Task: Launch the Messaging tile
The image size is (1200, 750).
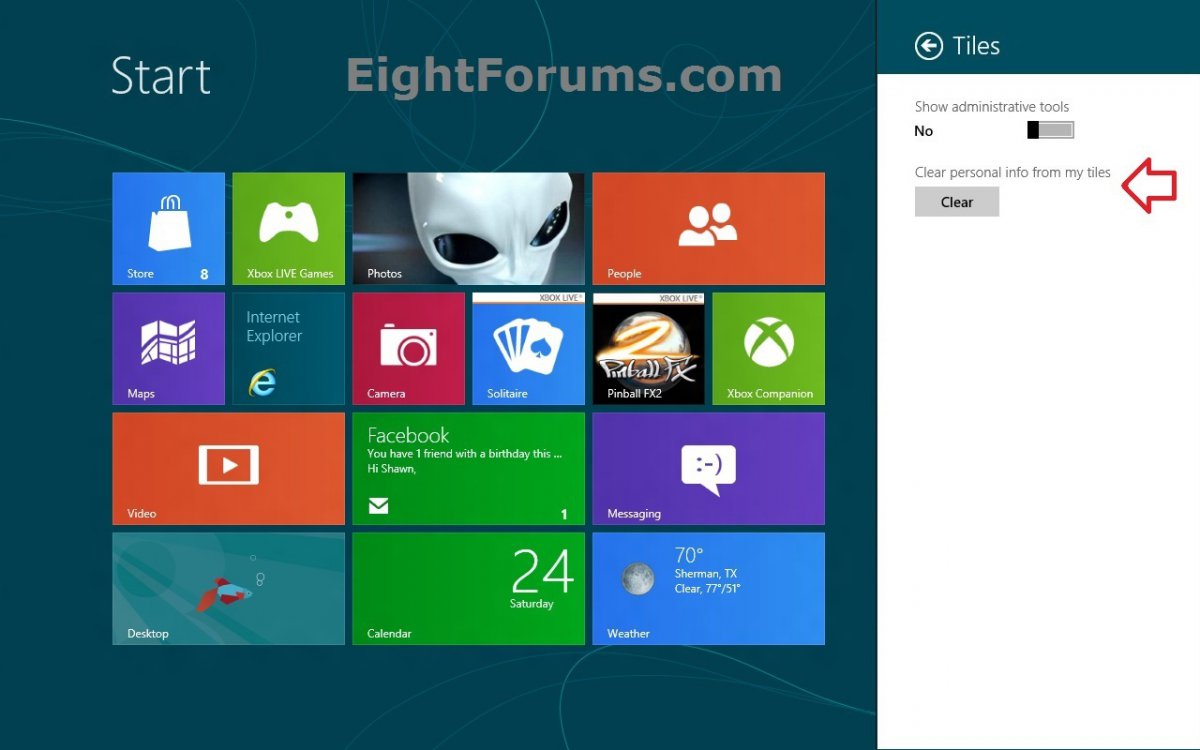Action: tap(708, 469)
